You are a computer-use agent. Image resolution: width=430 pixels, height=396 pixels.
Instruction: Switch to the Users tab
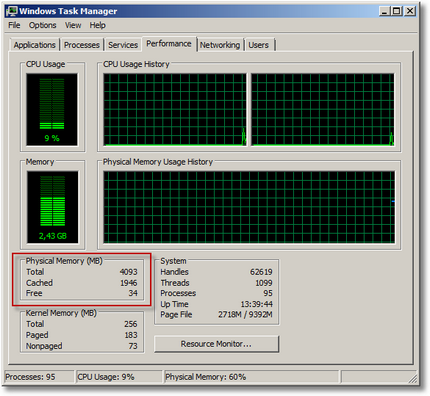[258, 45]
